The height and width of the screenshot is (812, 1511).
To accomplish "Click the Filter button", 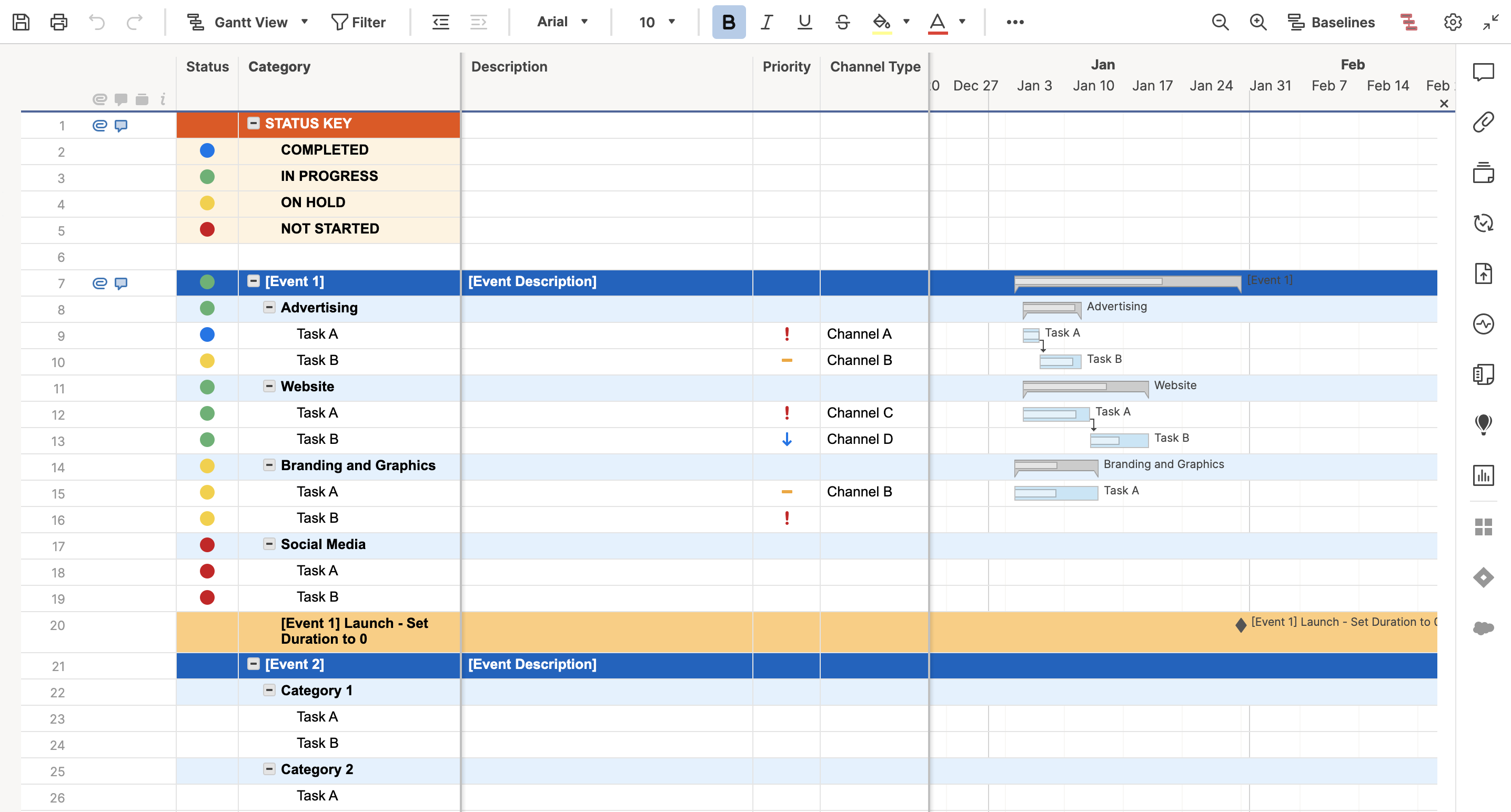I will pyautogui.click(x=358, y=22).
